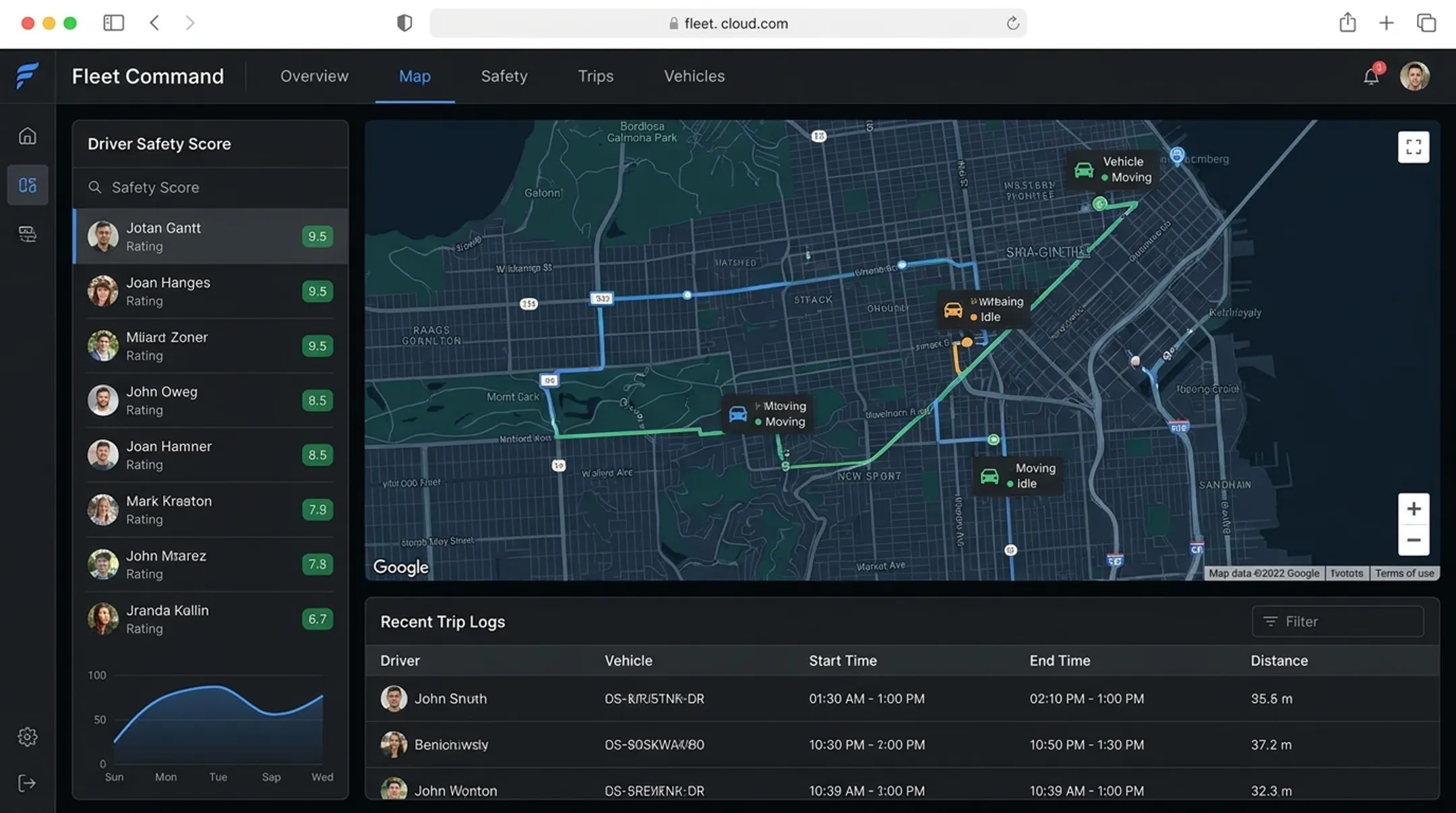Open the fleet vehicles icon in sidebar
Viewport: 1456px width, 813px height.
point(28,234)
